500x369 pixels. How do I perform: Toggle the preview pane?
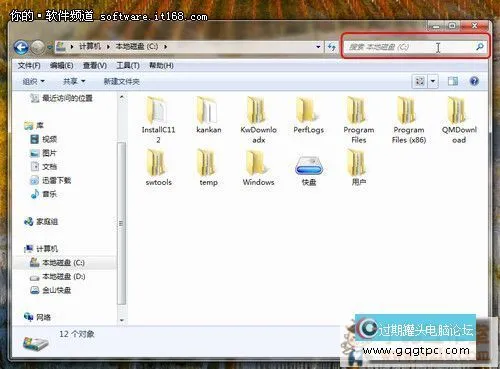tap(453, 81)
